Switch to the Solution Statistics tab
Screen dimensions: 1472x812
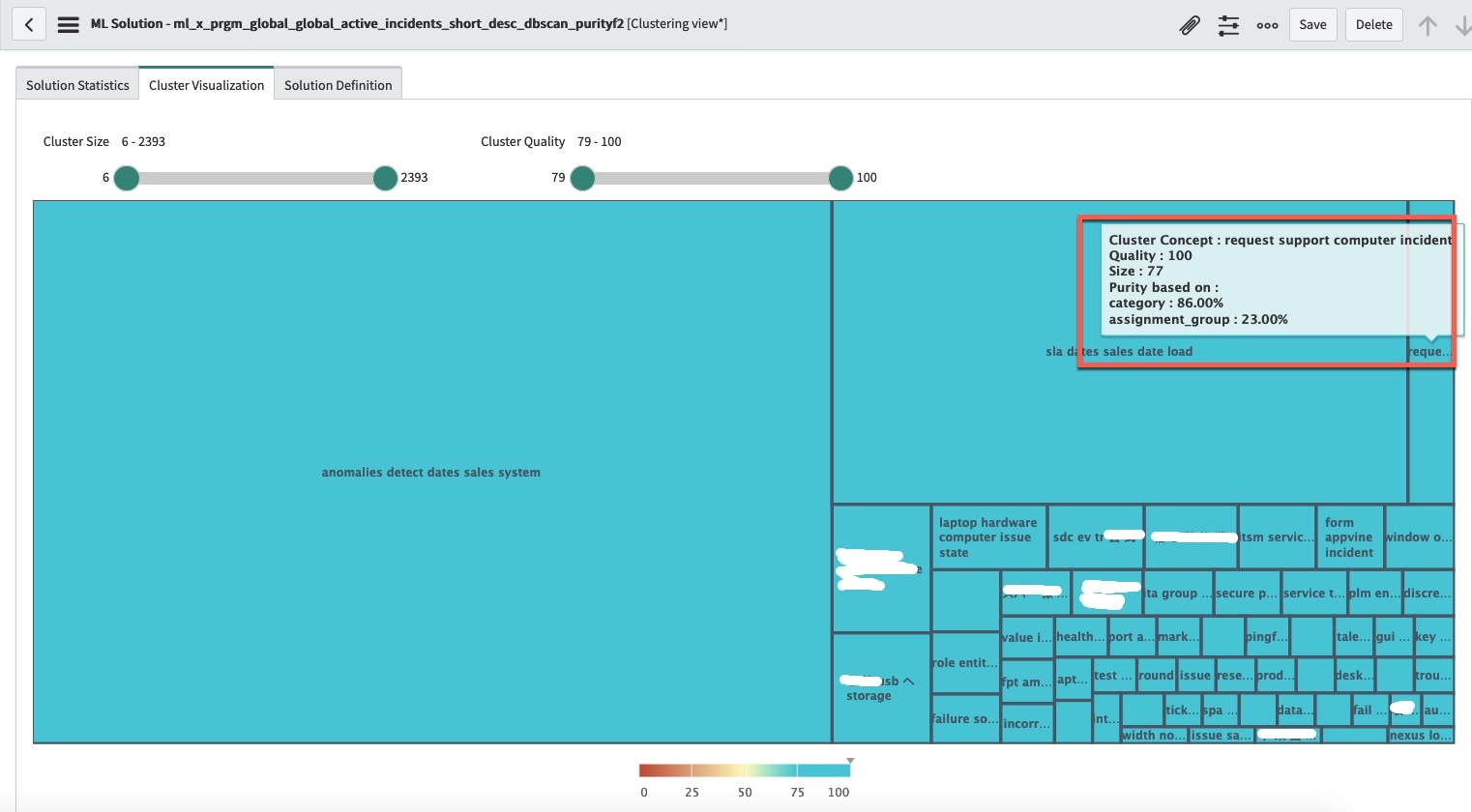(x=76, y=85)
